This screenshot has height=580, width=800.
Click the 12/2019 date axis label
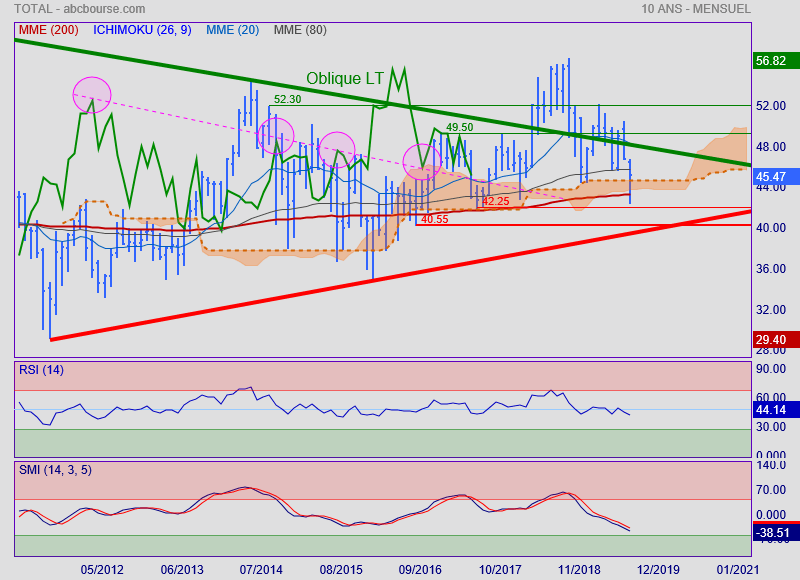658,569
